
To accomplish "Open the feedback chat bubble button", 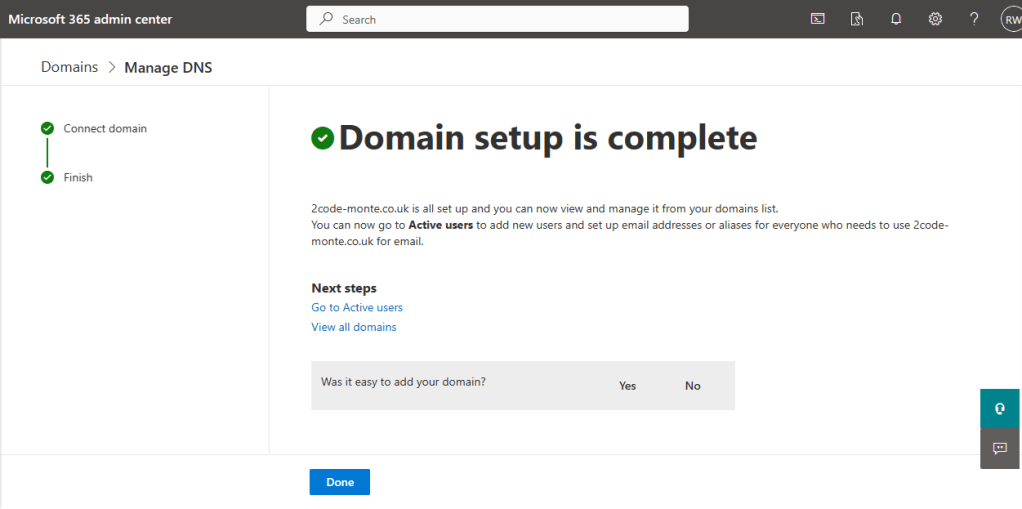I will pos(1000,448).
